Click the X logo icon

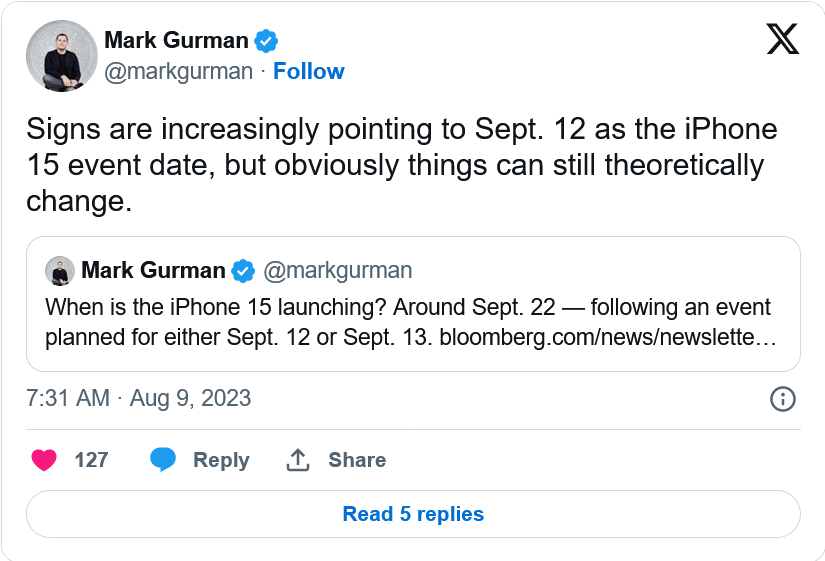tap(782, 39)
